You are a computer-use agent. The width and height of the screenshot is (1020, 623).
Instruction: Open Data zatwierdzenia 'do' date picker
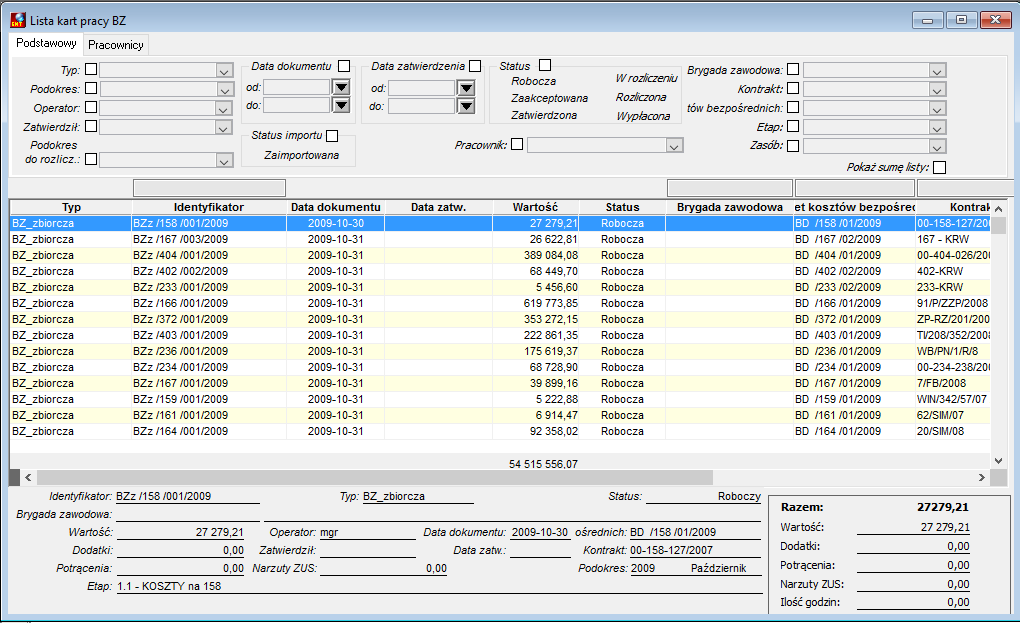pos(466,106)
